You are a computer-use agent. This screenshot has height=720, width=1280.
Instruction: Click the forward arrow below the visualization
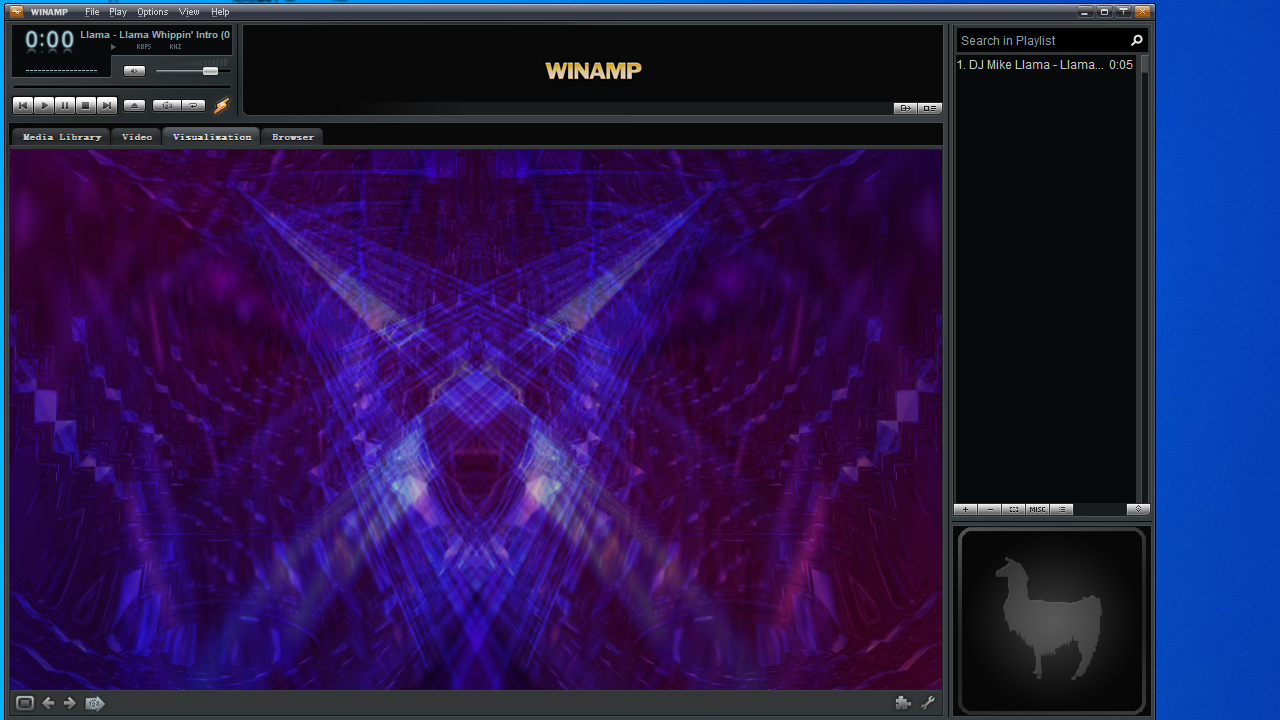[69, 703]
